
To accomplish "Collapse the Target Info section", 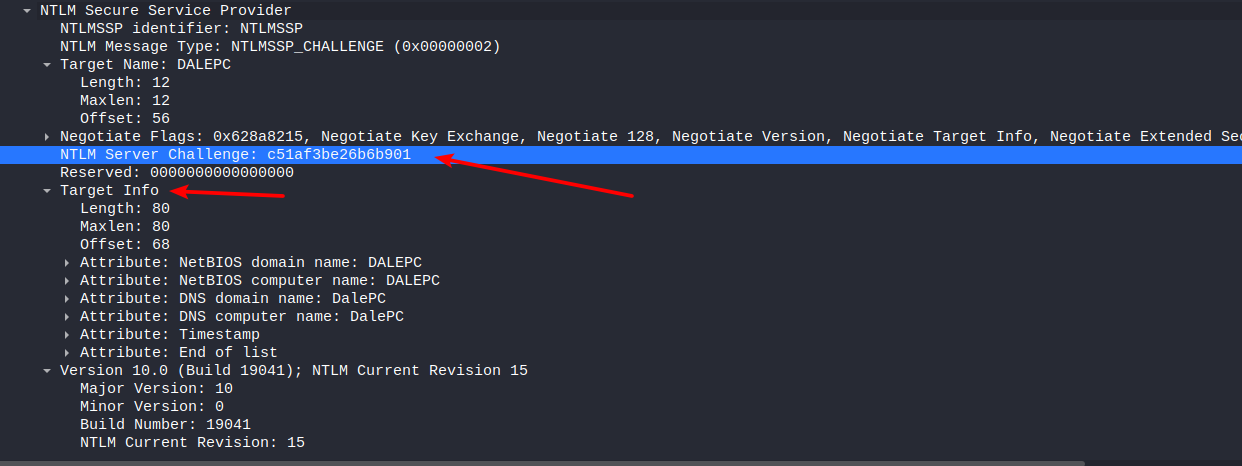I will pyautogui.click(x=47, y=191).
